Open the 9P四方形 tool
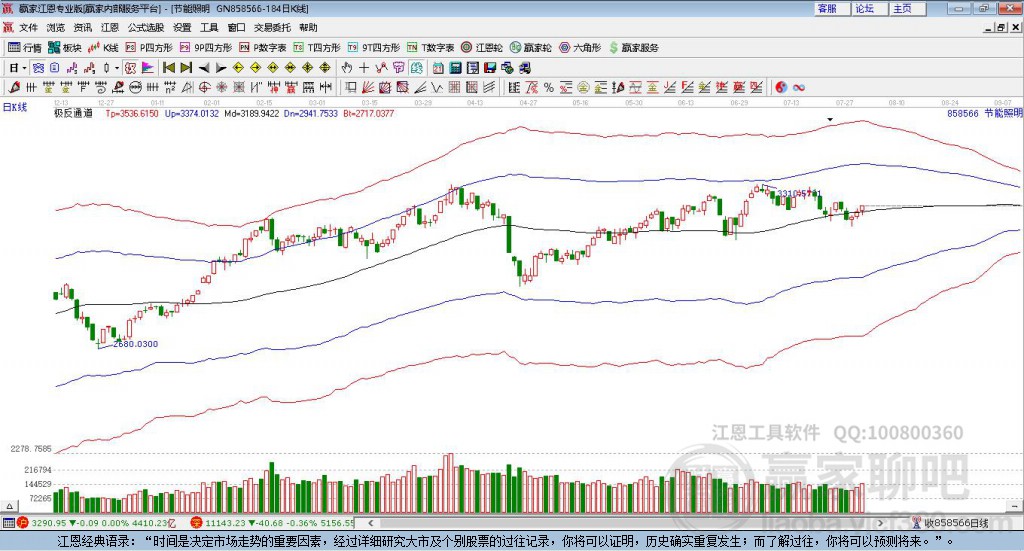Image resolution: width=1024 pixels, height=551 pixels. tap(206, 48)
